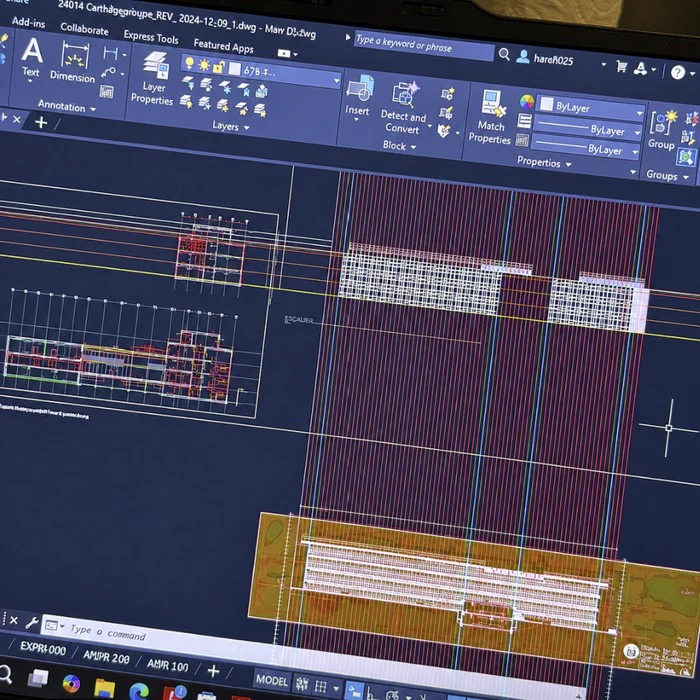Toggle snap mode in status bar
This screenshot has width=700, height=700.
click(x=321, y=687)
